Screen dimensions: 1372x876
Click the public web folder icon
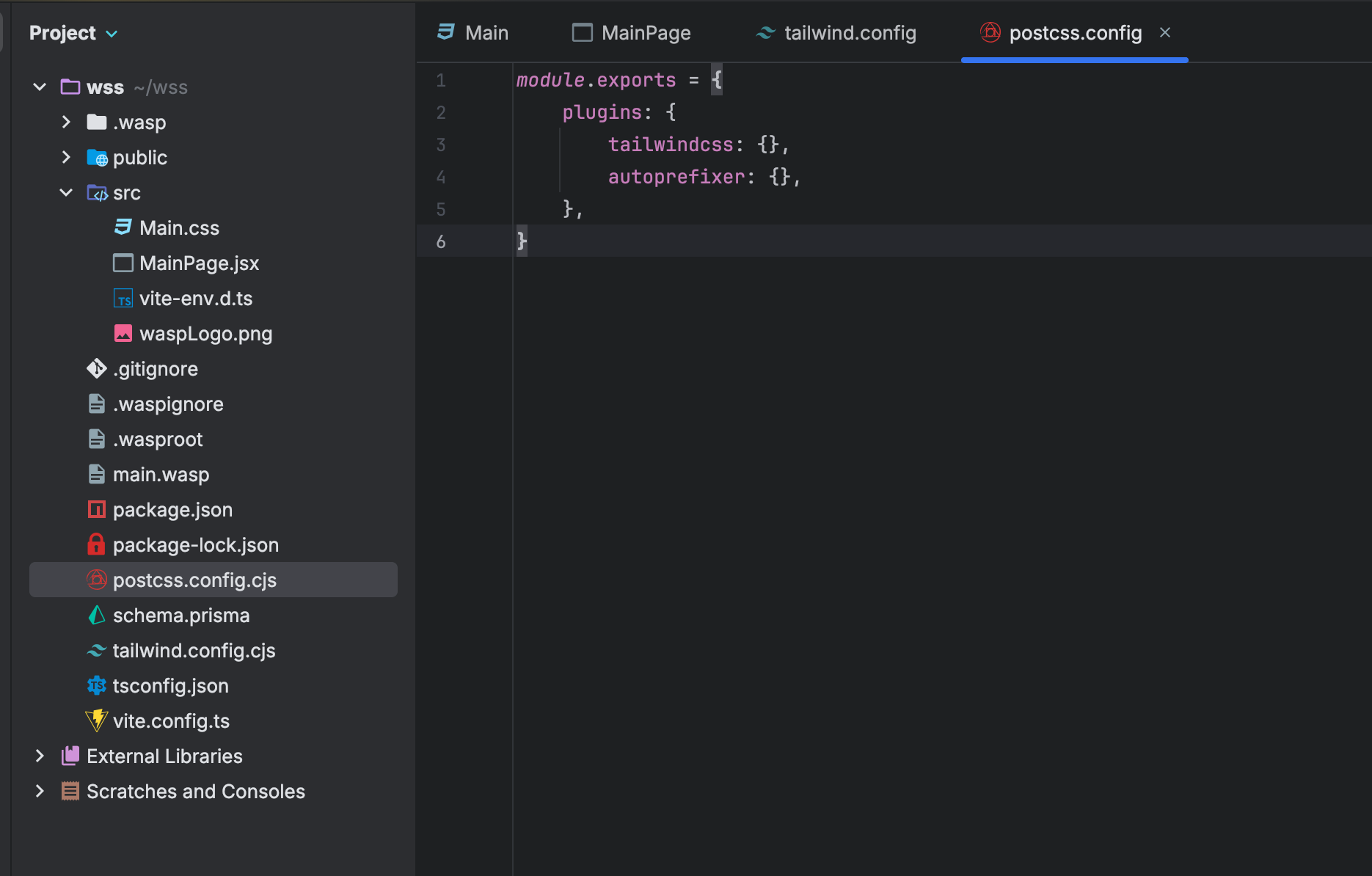97,157
